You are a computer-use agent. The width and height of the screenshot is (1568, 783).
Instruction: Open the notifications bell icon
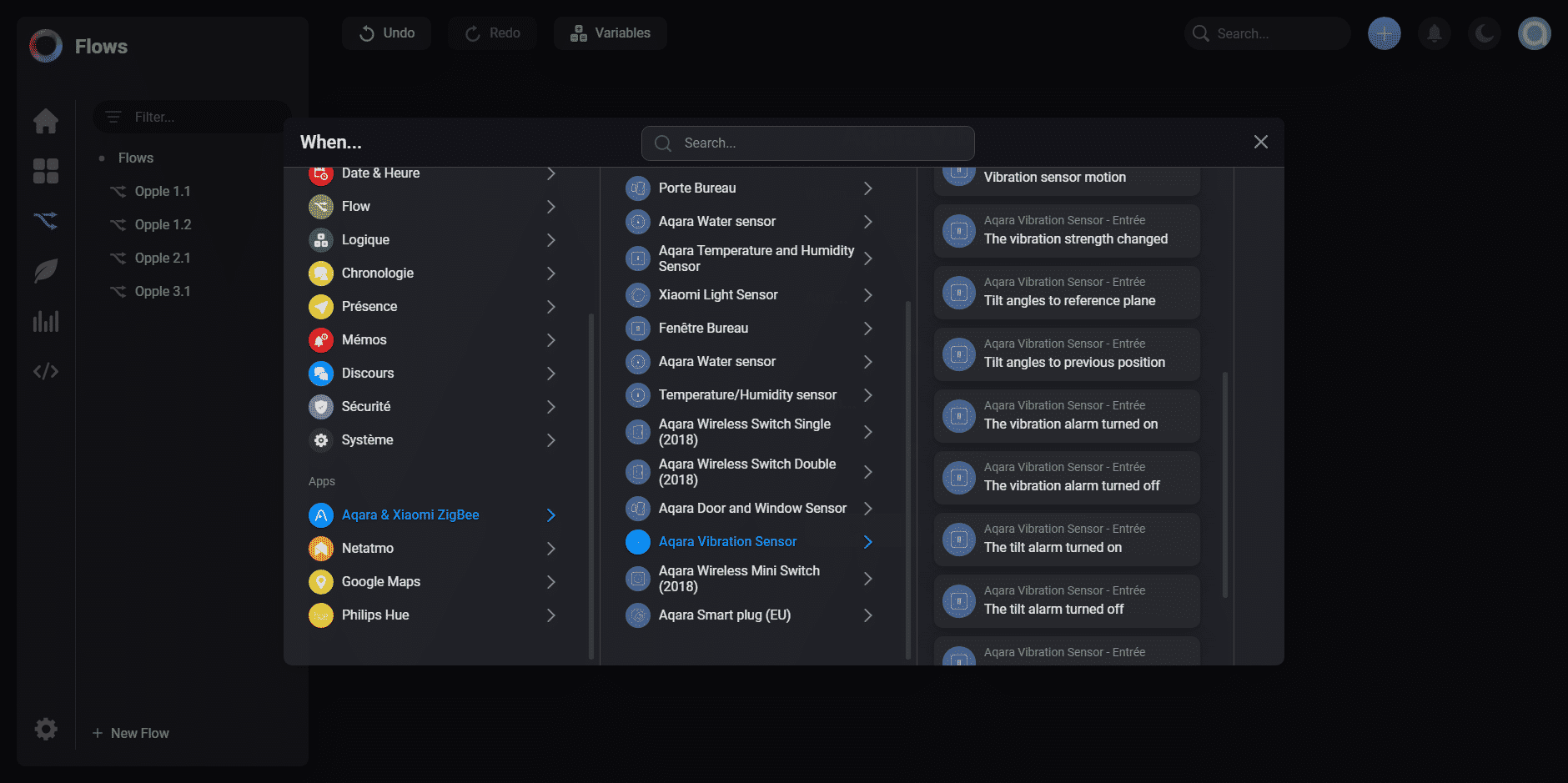coord(1435,33)
